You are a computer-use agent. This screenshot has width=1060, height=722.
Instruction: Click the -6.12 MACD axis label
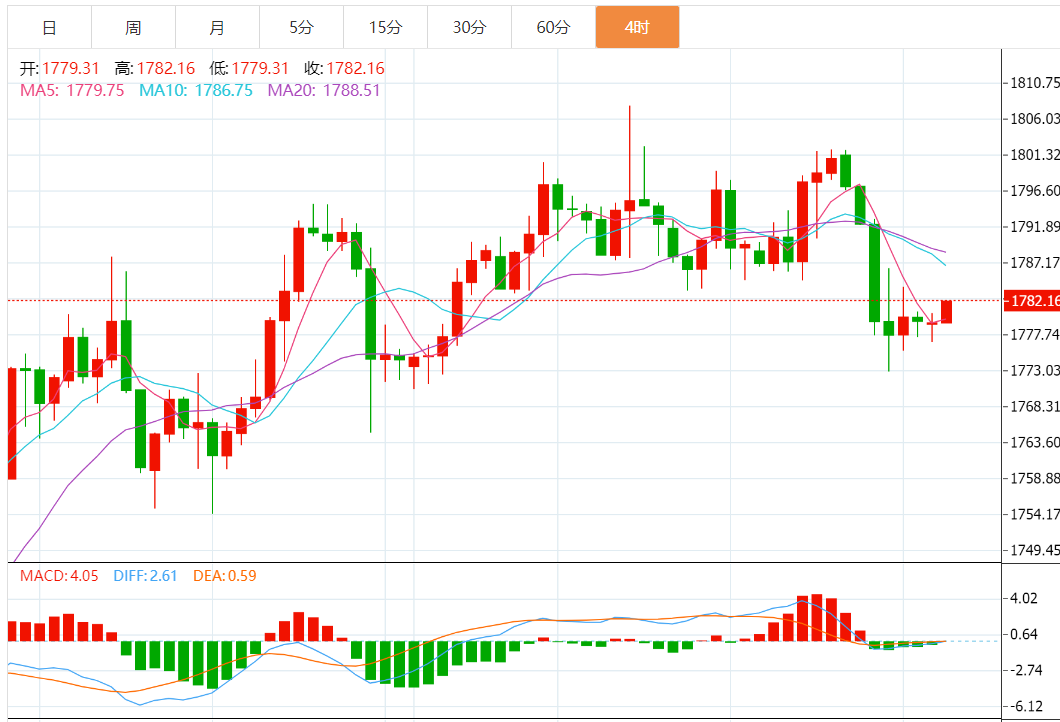(1026, 706)
